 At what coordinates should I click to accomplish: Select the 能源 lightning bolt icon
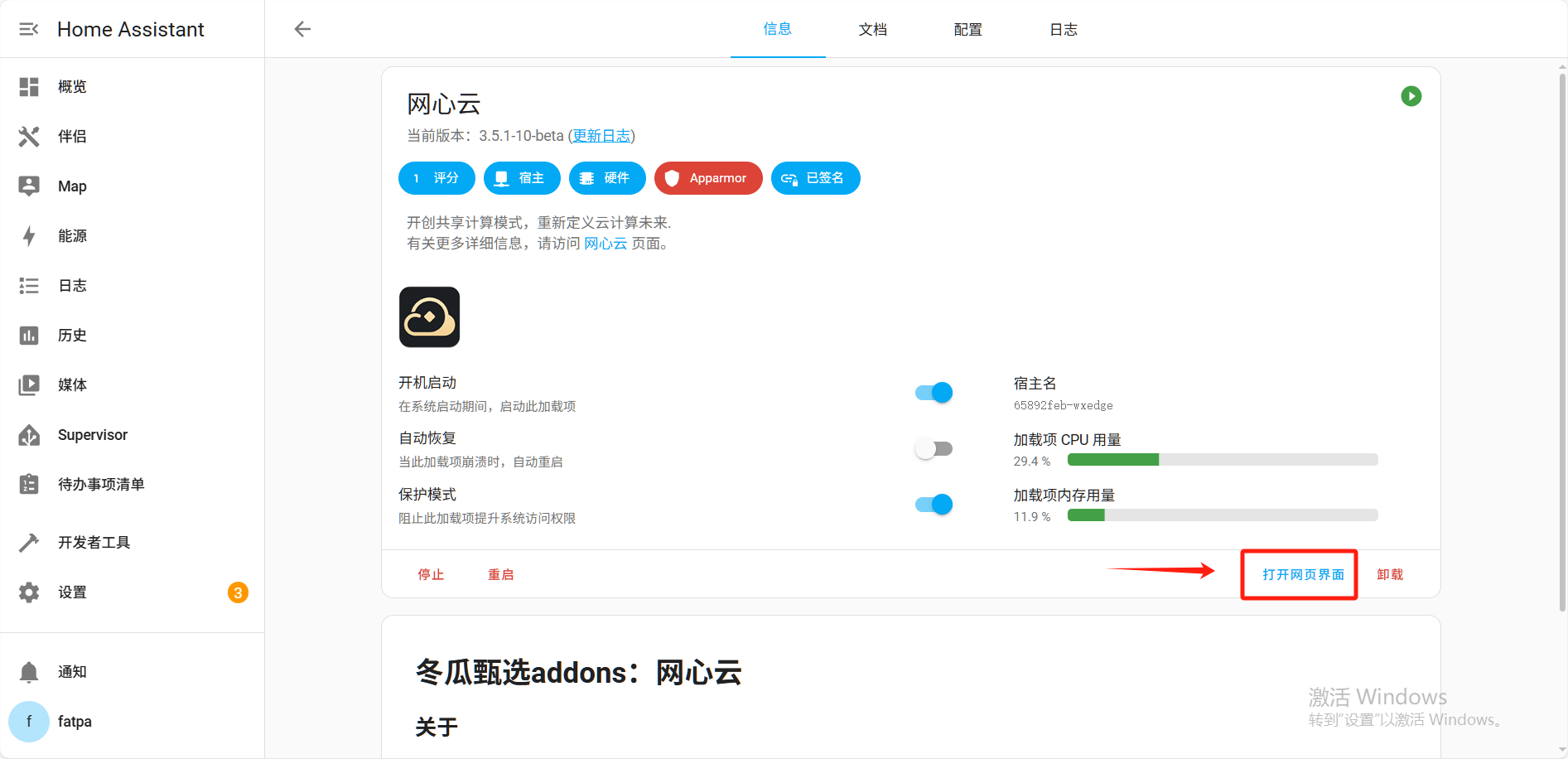click(x=29, y=236)
